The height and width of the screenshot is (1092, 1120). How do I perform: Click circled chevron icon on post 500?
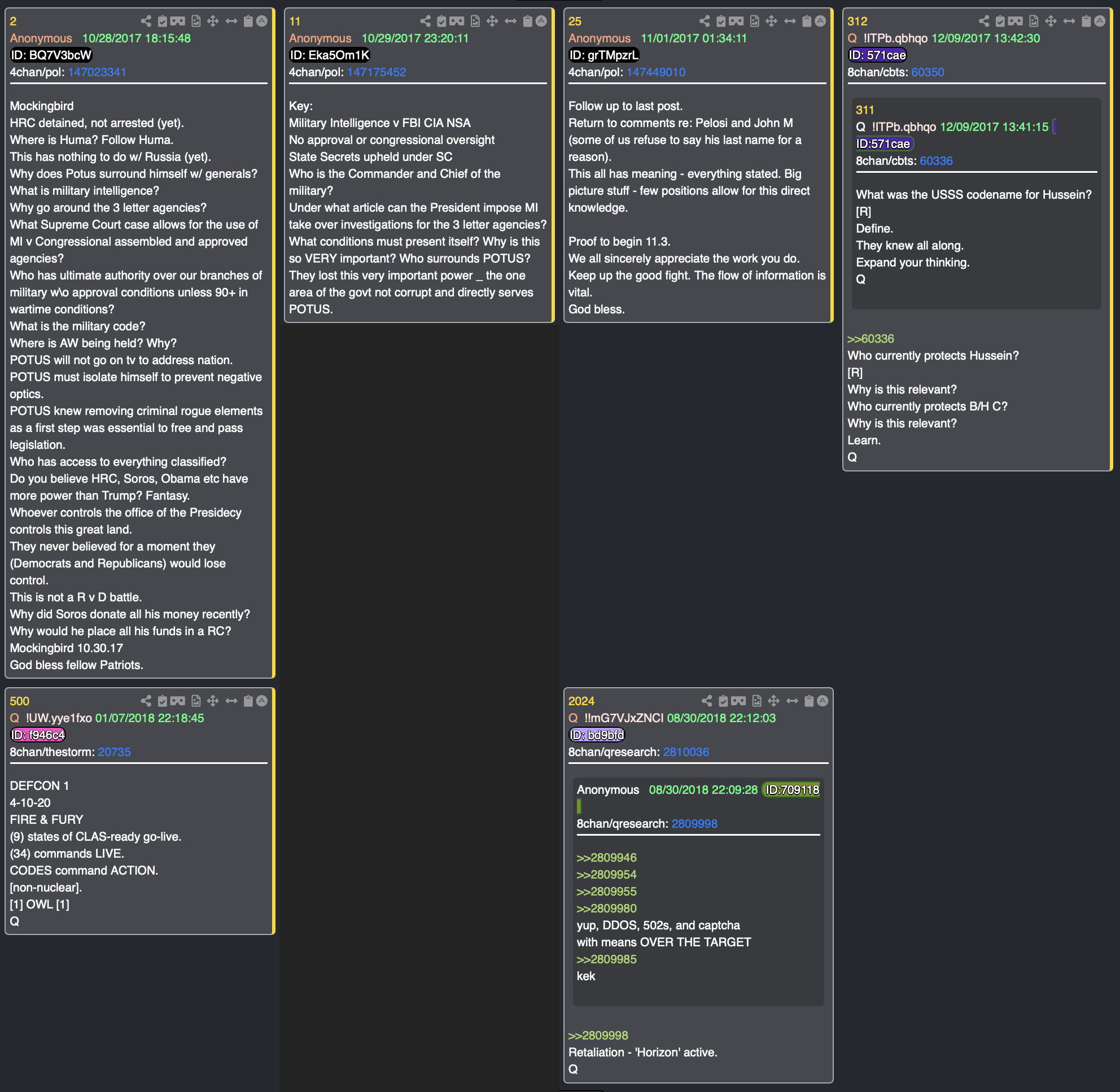261,701
